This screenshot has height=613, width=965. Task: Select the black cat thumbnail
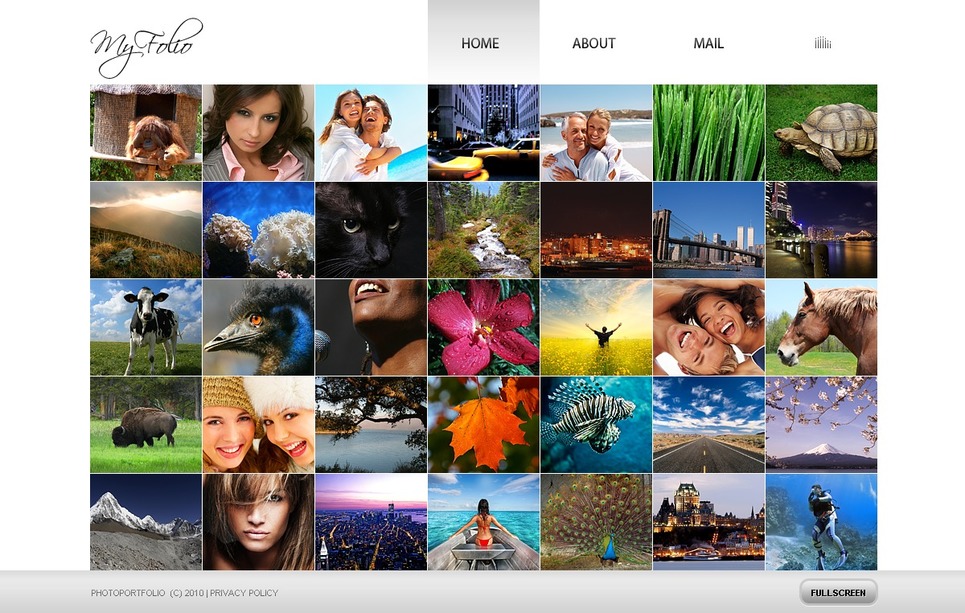(x=371, y=230)
